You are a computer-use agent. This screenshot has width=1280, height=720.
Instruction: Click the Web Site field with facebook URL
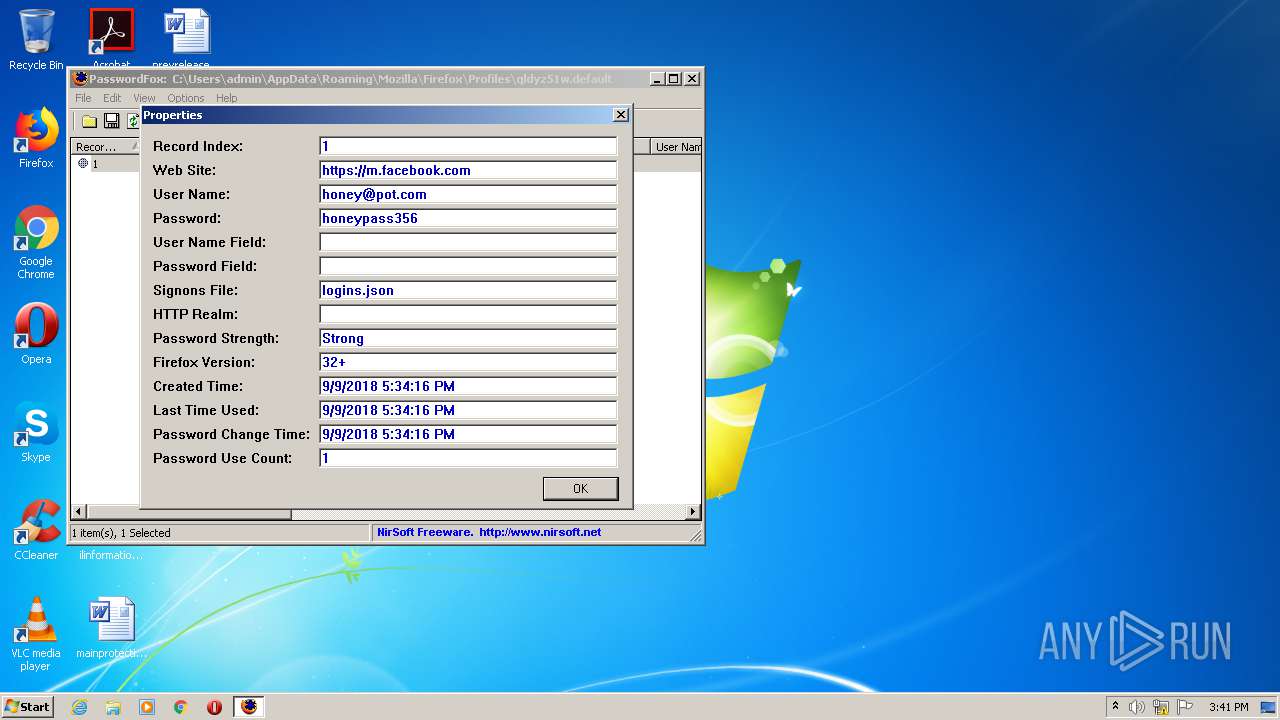click(468, 170)
